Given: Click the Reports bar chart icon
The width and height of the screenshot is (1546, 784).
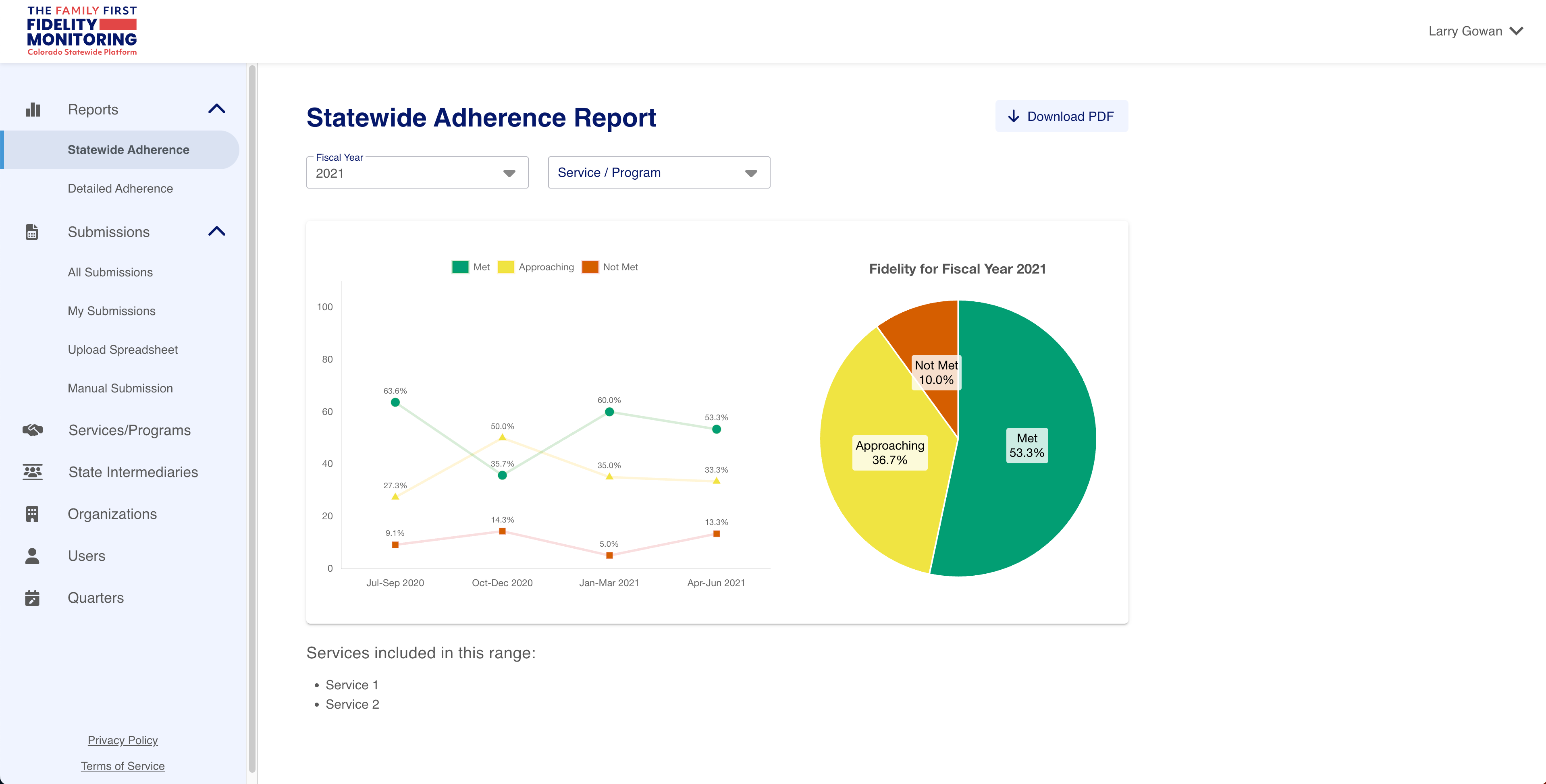Looking at the screenshot, I should (x=33, y=110).
